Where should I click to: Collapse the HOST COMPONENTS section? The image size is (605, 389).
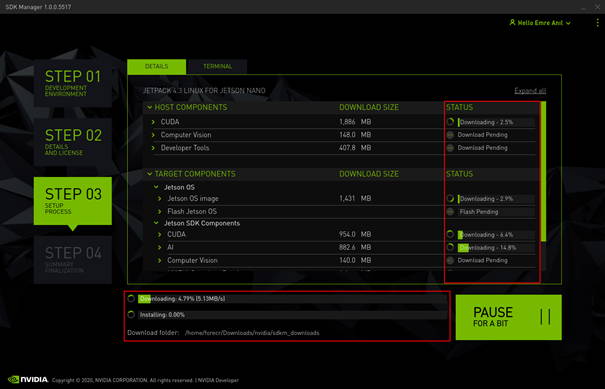click(149, 107)
